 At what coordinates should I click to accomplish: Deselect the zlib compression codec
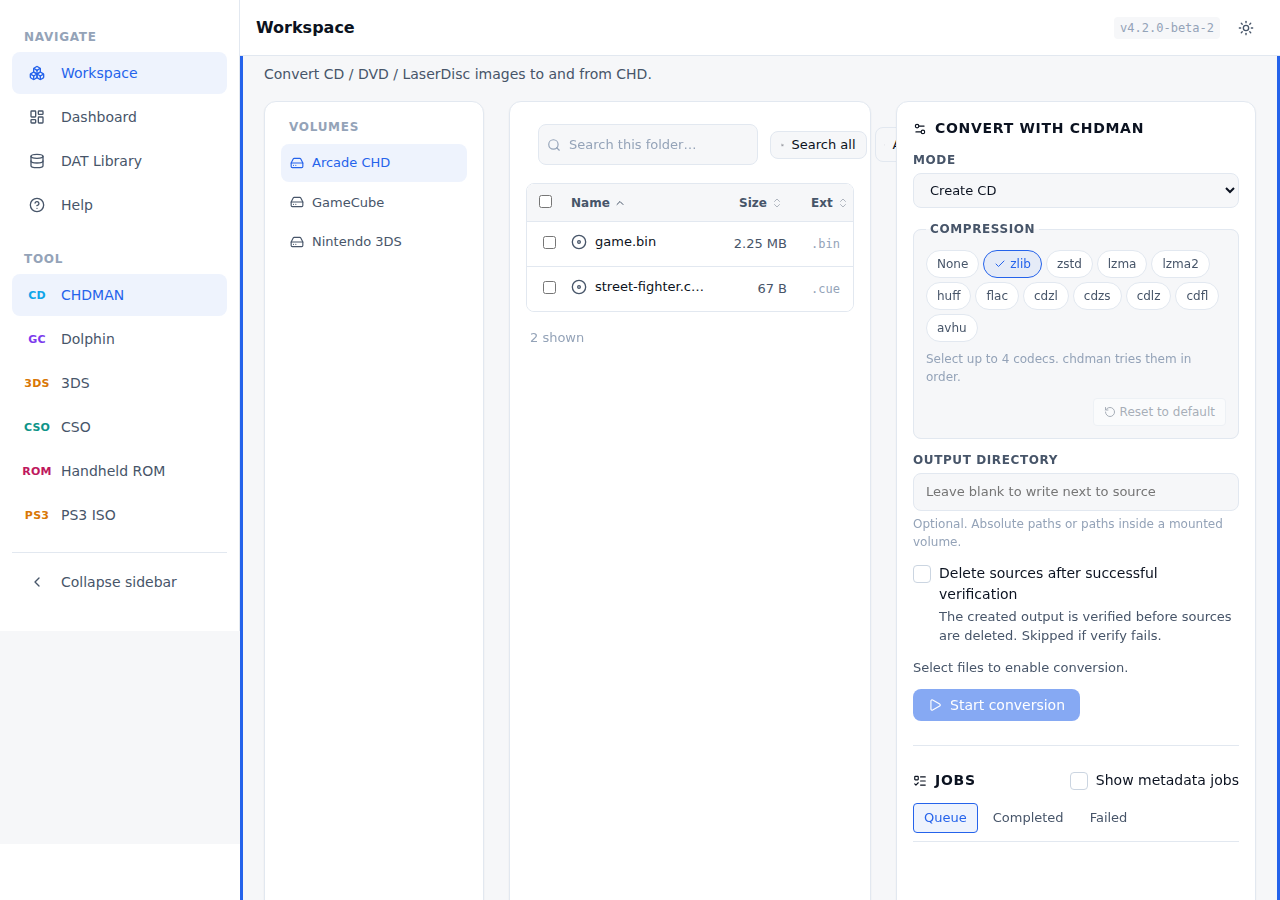point(1012,264)
